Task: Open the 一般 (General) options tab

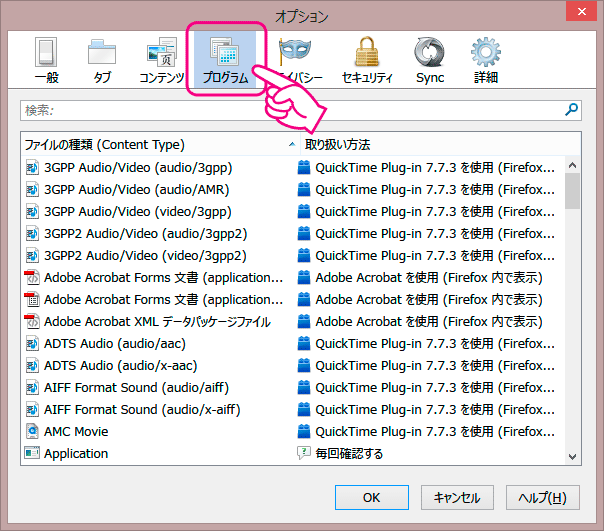Action: point(46,60)
